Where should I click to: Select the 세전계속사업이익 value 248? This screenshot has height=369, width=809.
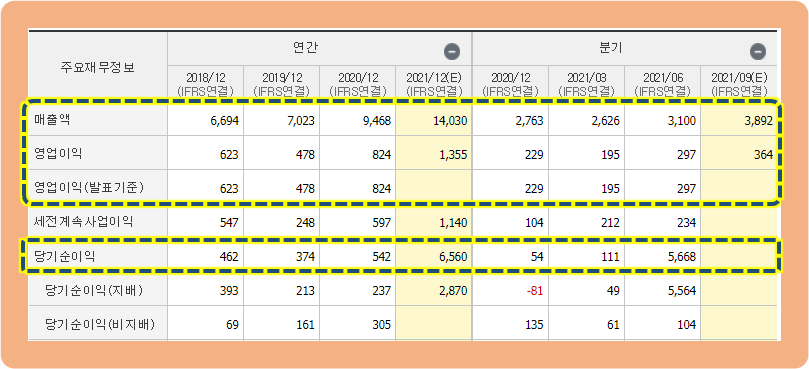click(x=305, y=223)
